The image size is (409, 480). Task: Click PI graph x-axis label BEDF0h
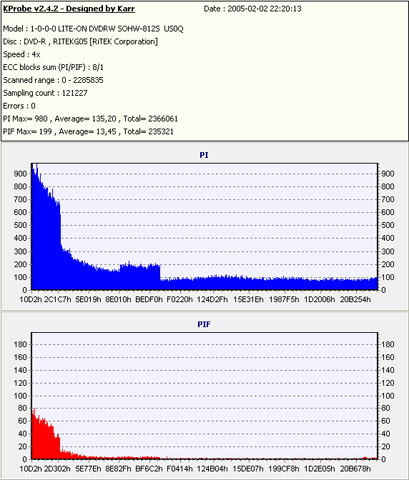[149, 299]
